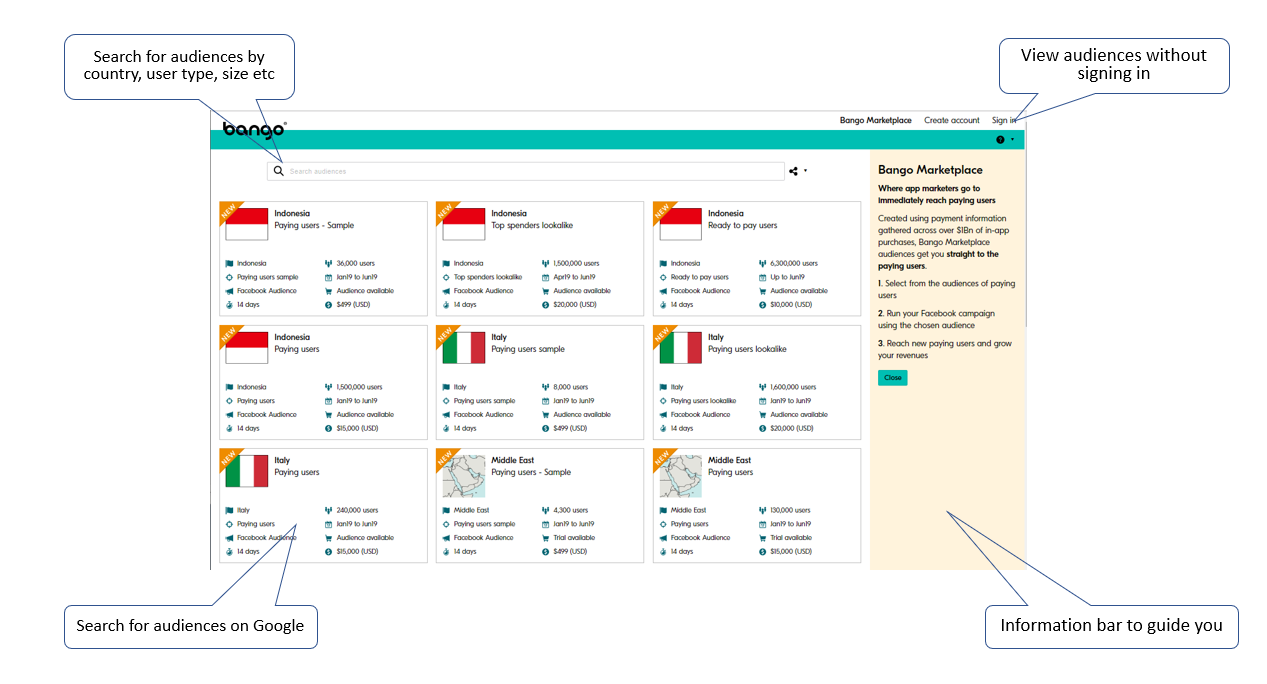This screenshot has width=1267, height=684.
Task: Click users icon beside 130,000 users
Action: (762, 510)
